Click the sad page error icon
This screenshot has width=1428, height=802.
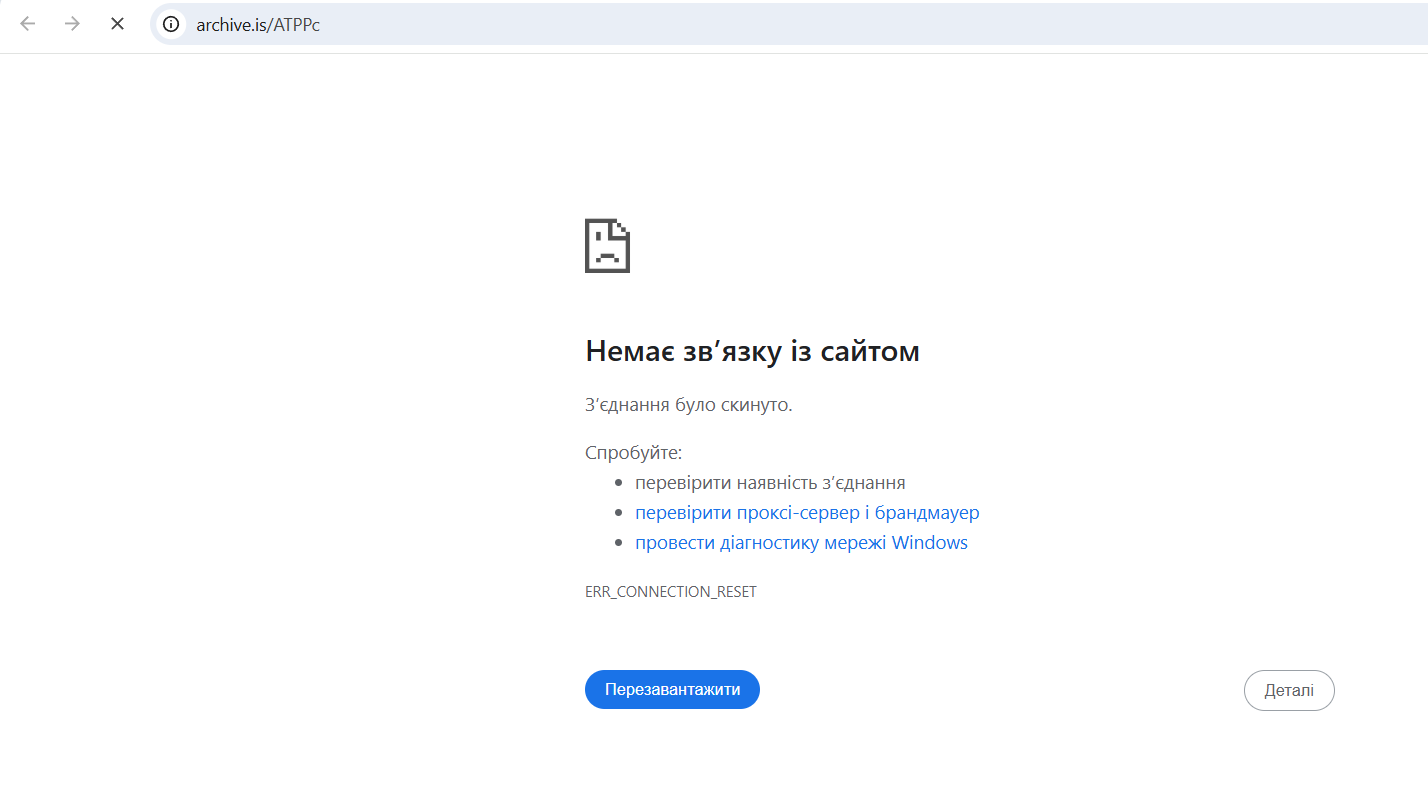coord(607,246)
